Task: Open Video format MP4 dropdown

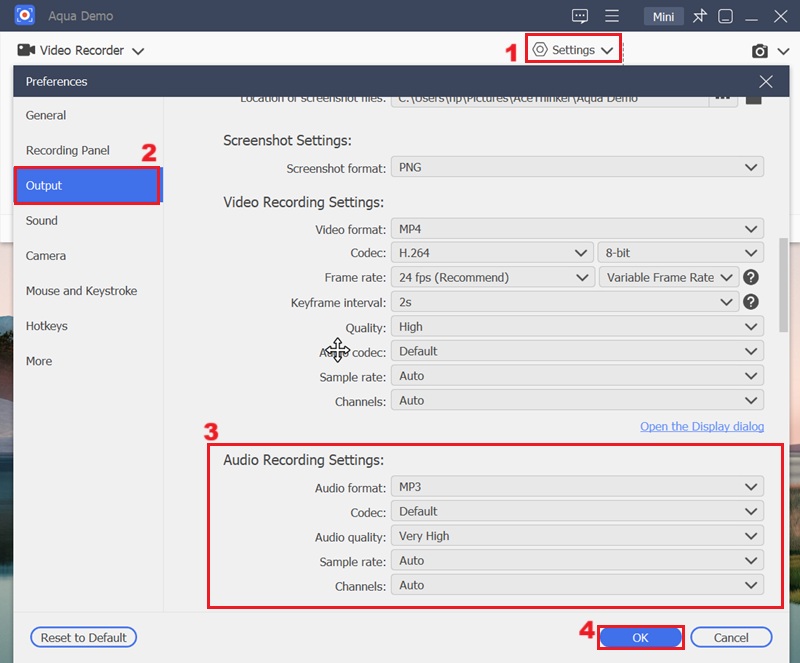Action: (x=577, y=229)
